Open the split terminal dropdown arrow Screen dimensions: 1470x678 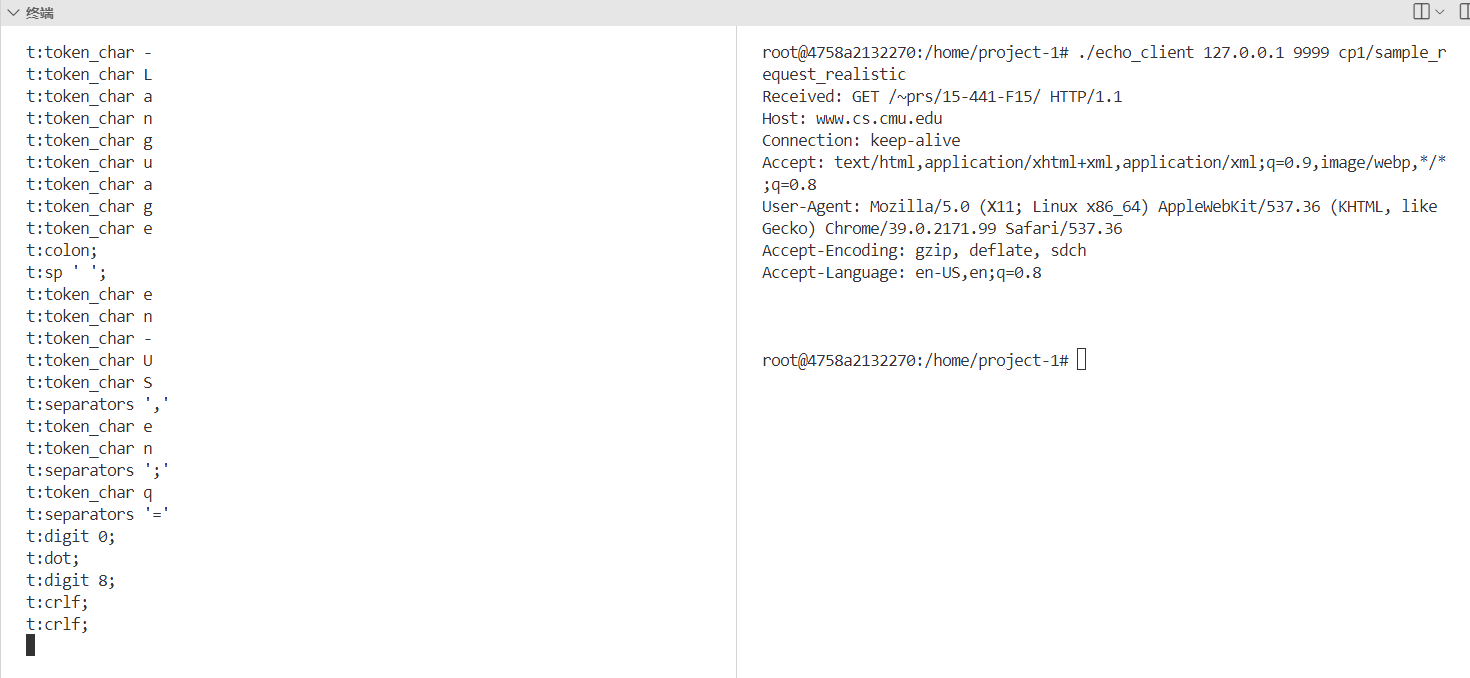[1440, 12]
